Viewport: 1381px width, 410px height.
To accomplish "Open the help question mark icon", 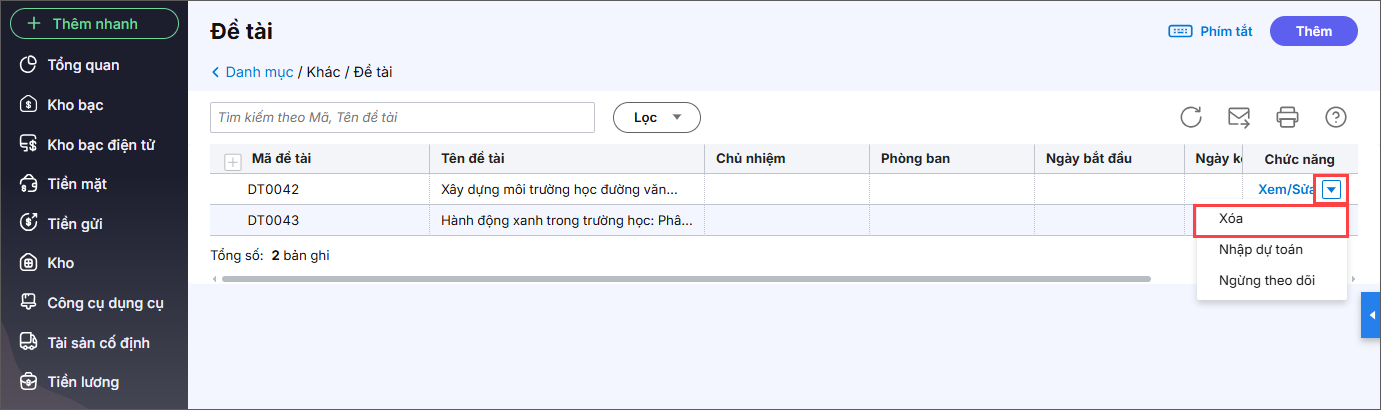I will 1335,117.
